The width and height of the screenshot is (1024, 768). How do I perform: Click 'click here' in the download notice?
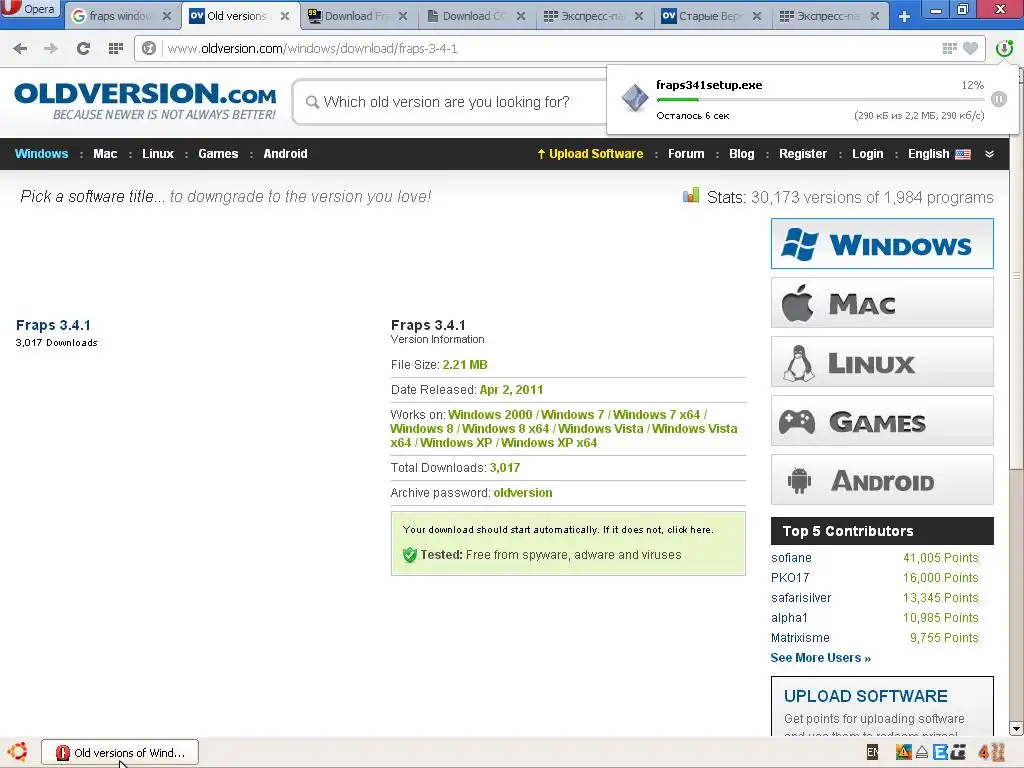click(689, 530)
